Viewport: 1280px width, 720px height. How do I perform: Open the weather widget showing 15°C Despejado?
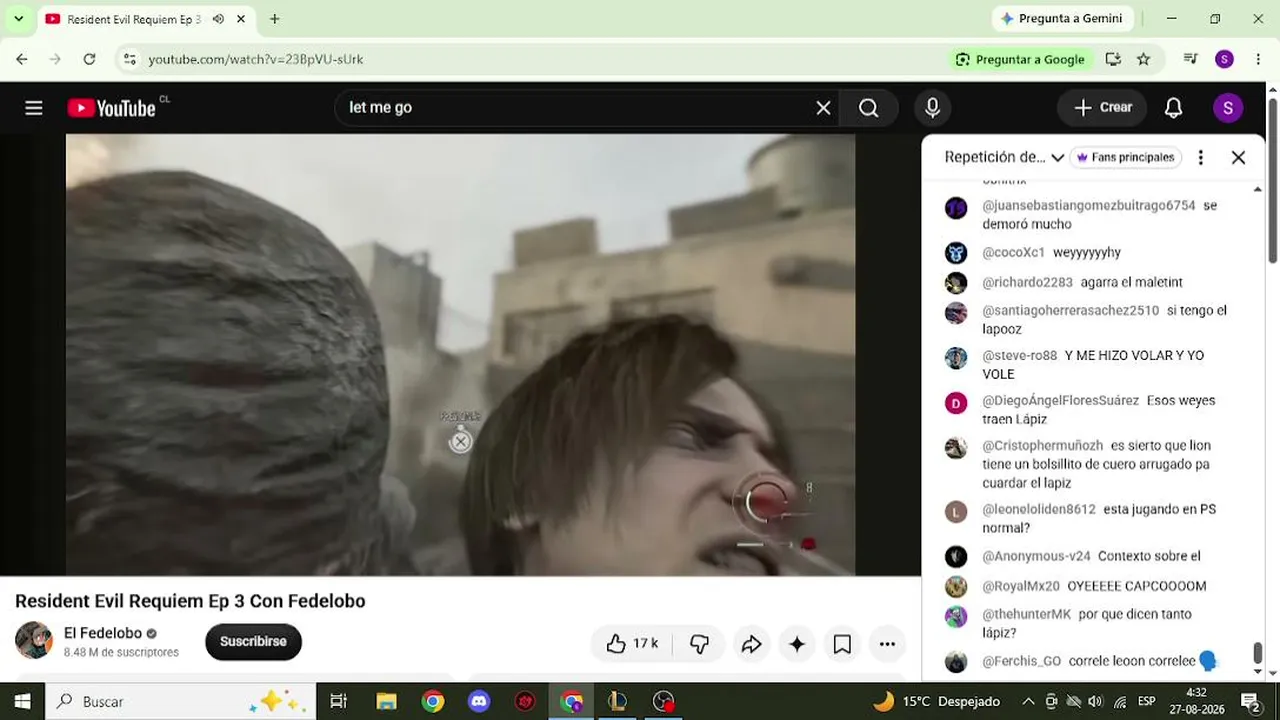coord(936,701)
